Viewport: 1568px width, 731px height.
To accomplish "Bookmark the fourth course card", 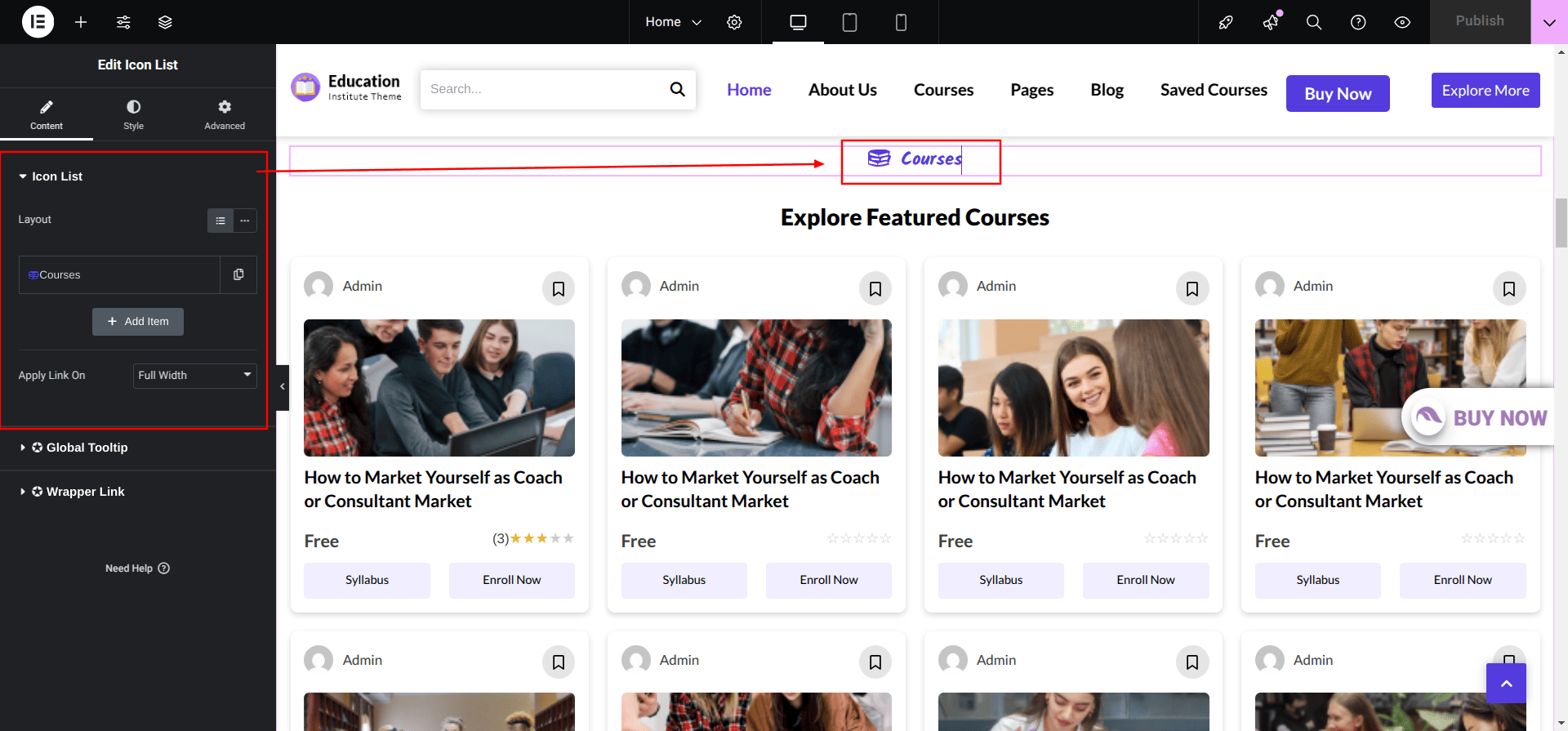I will 1509,289.
